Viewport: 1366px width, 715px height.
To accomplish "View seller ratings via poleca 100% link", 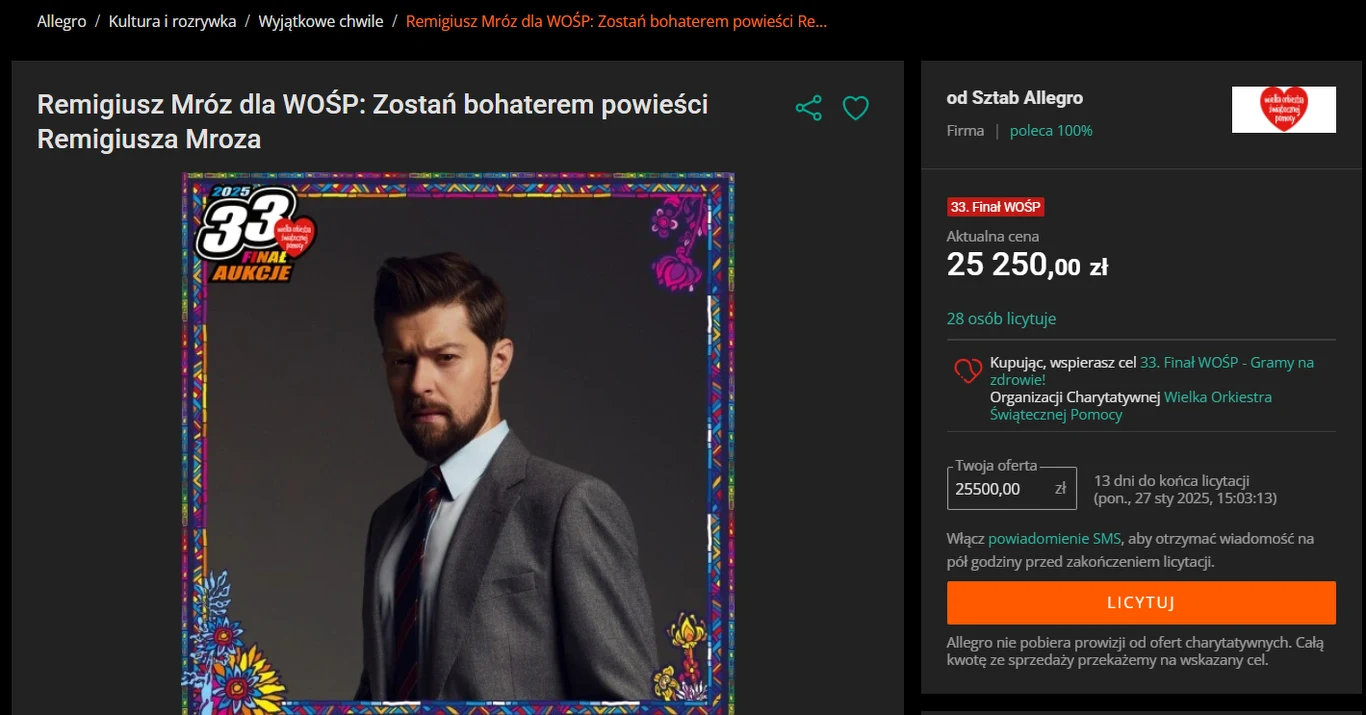I will (x=1050, y=130).
